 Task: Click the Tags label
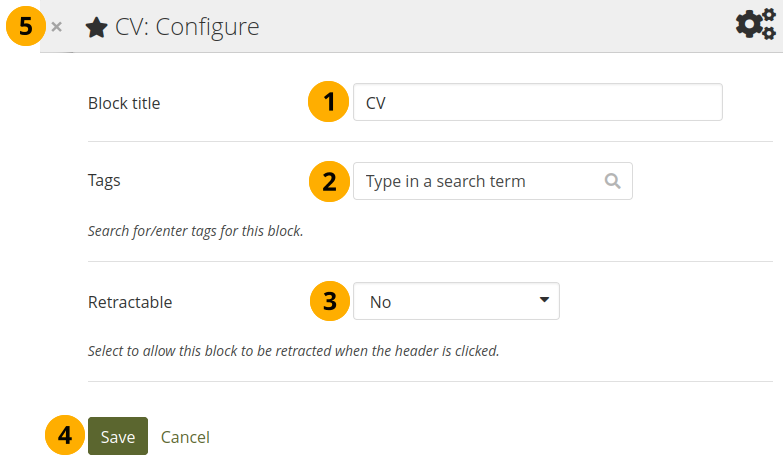pos(104,181)
